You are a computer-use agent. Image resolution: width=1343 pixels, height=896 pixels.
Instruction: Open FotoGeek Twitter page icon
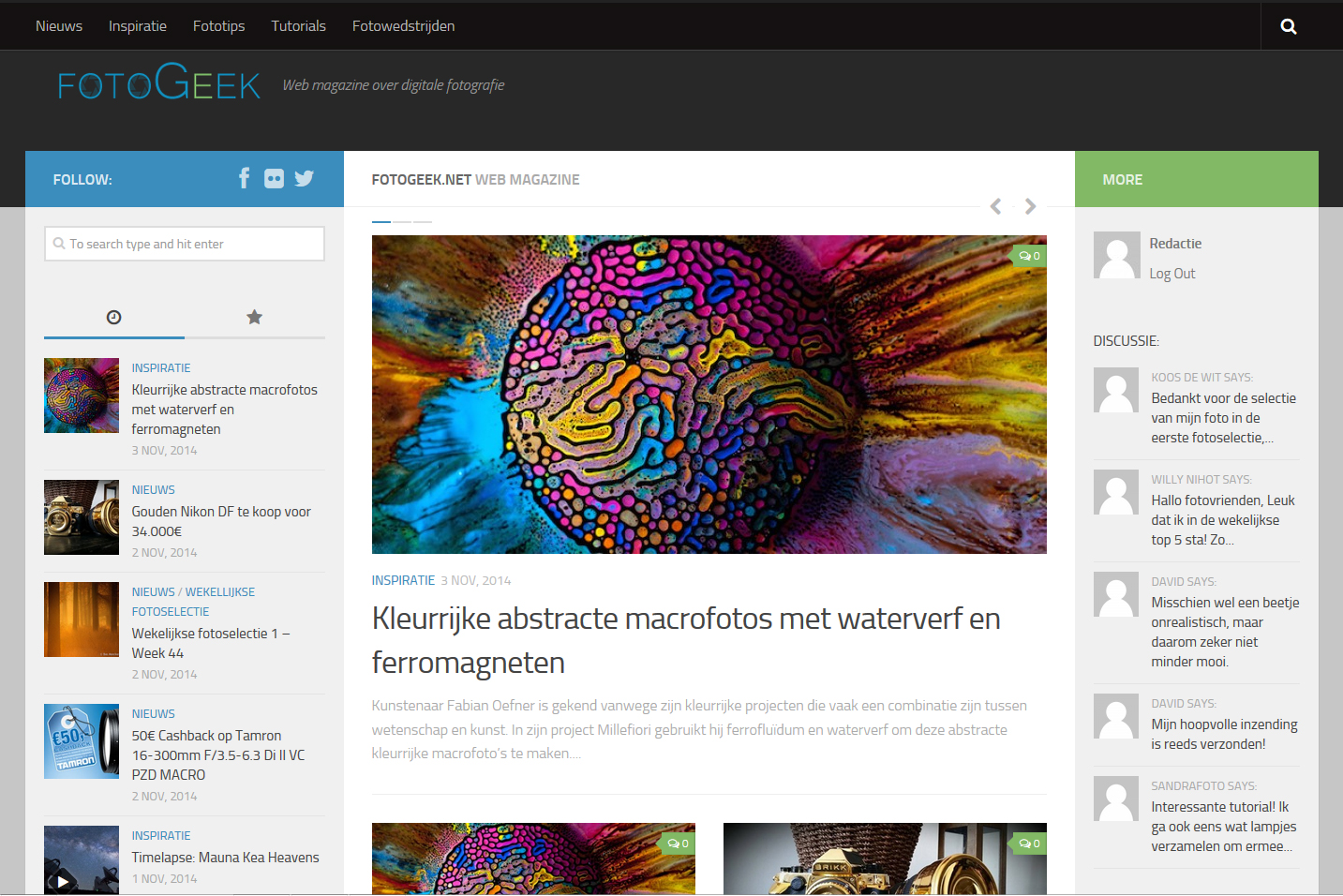tap(304, 178)
